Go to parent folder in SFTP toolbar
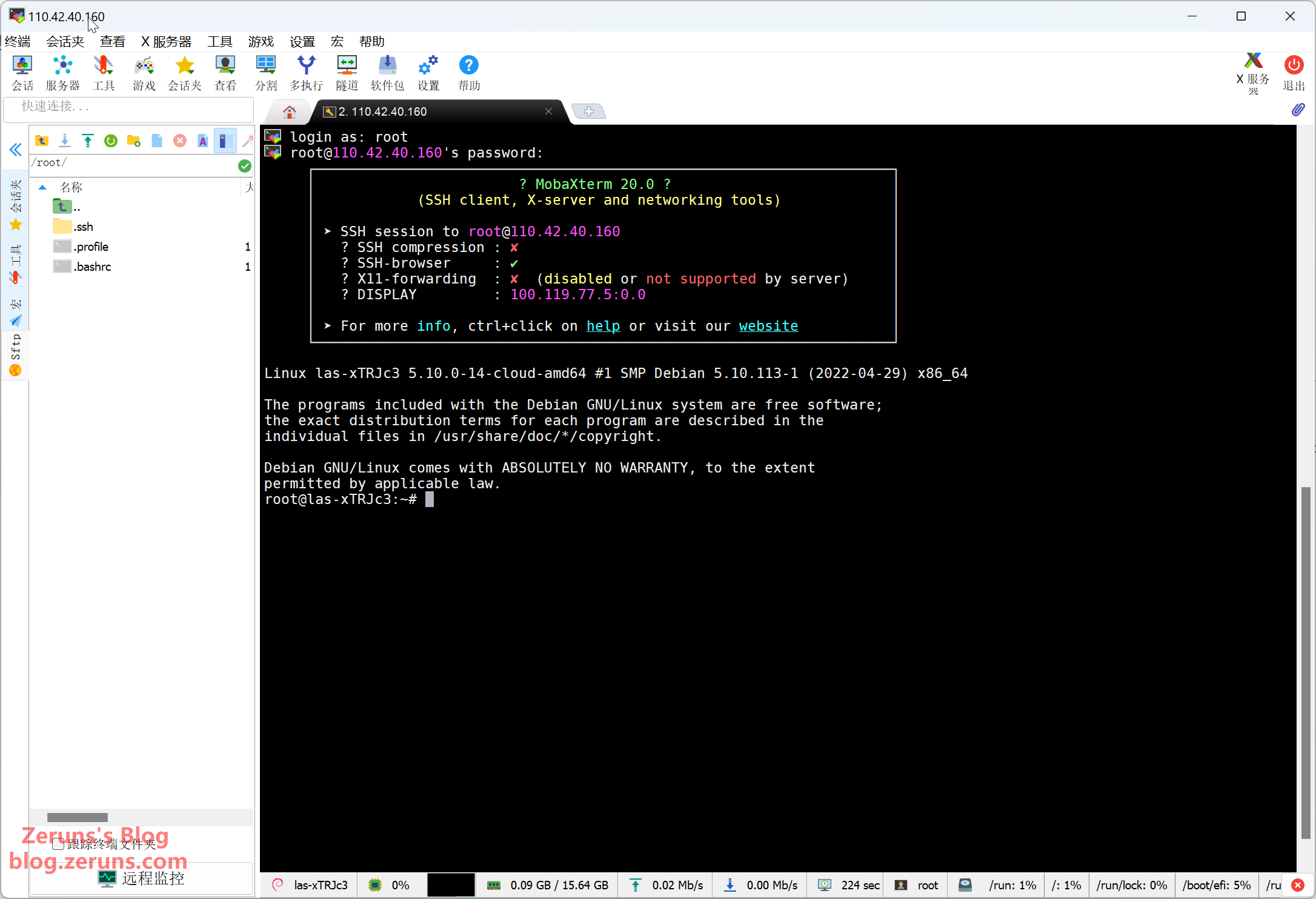The width and height of the screenshot is (1316, 899). (x=42, y=141)
